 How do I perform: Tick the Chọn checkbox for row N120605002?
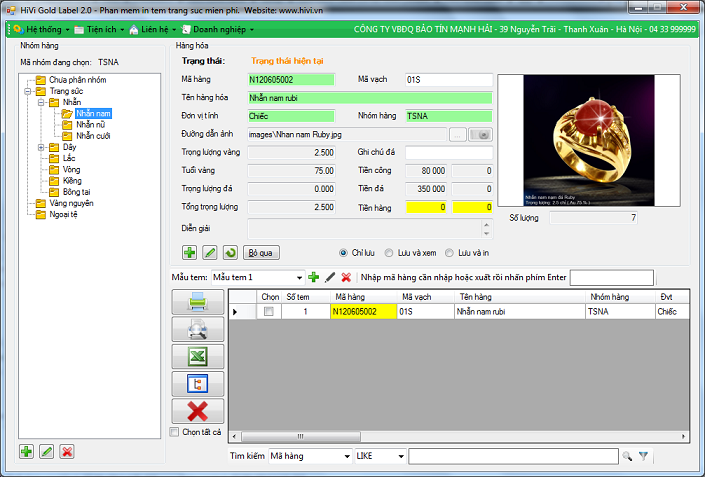(x=269, y=312)
